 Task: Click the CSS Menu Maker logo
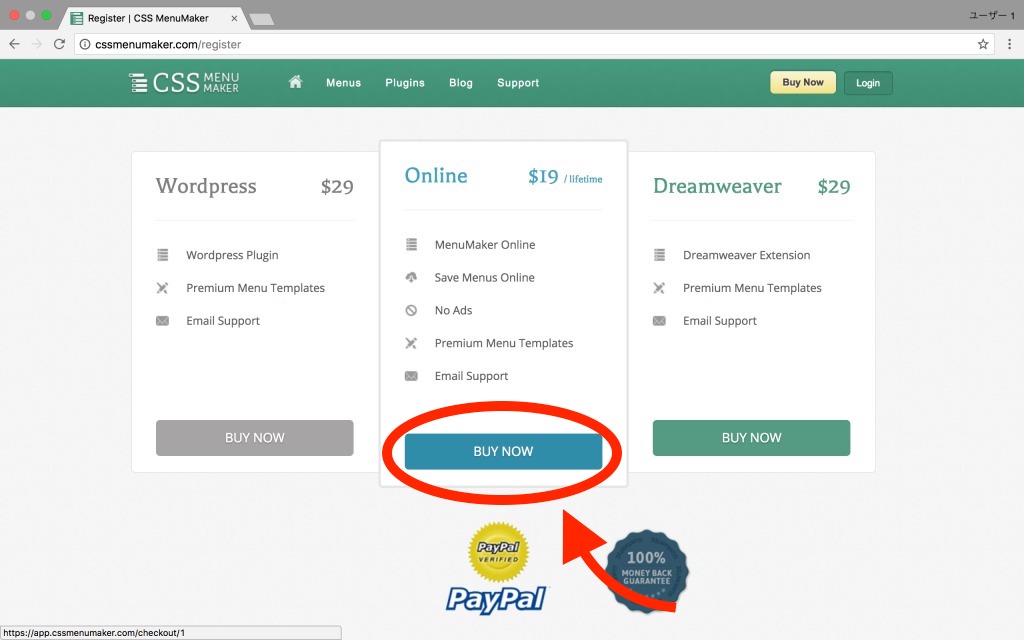tap(184, 83)
